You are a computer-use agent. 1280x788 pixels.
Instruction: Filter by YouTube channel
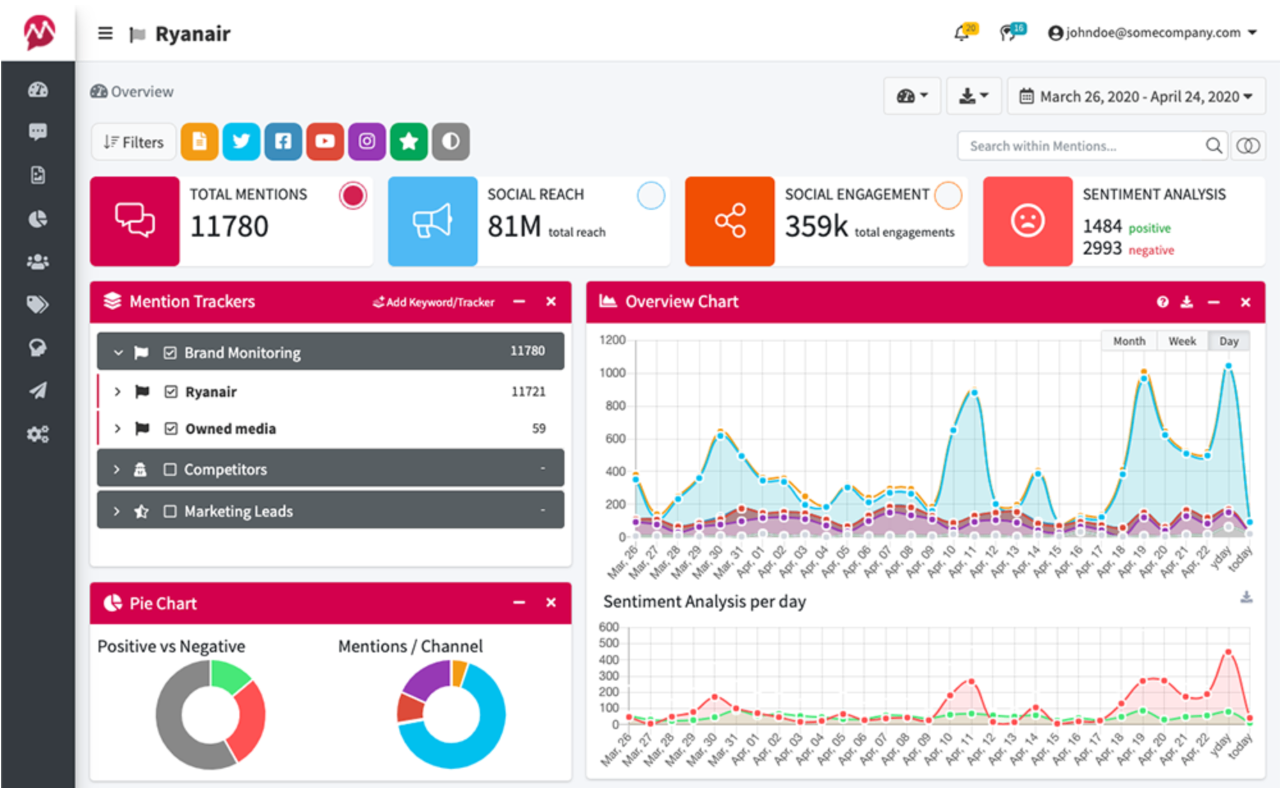(325, 142)
